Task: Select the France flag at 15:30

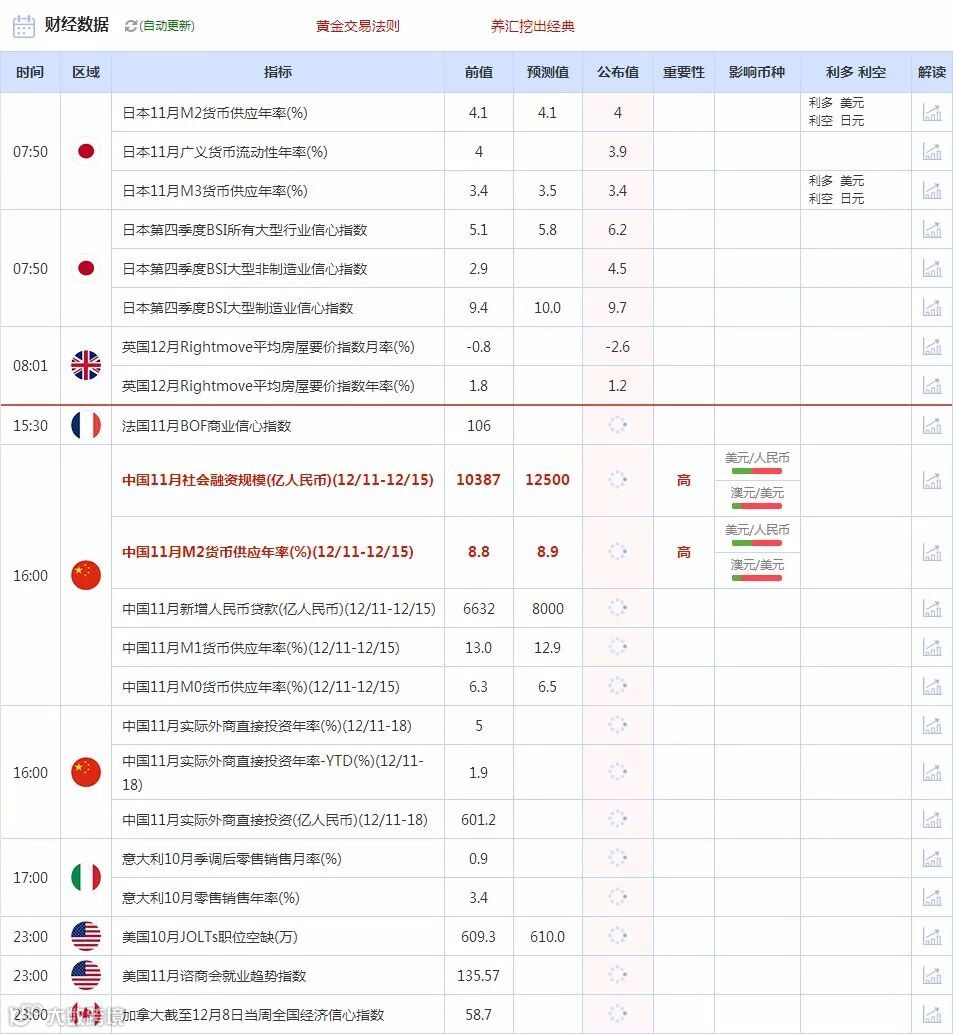Action: coord(86,425)
